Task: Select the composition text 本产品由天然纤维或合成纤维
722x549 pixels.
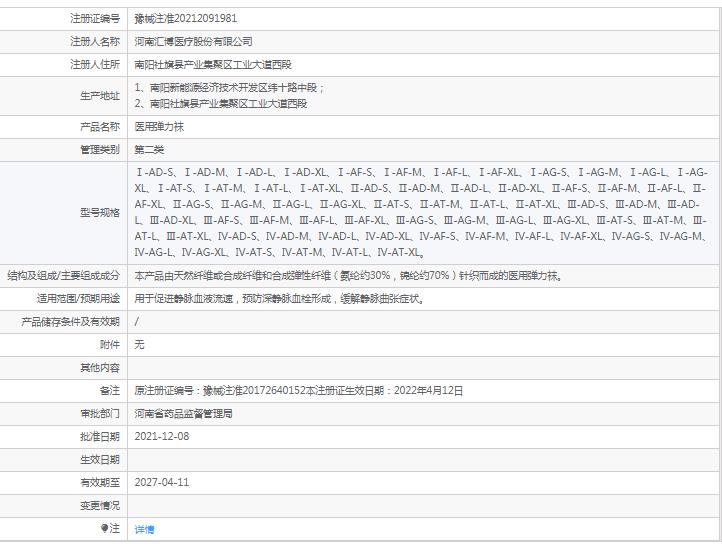Action: click(x=198, y=276)
